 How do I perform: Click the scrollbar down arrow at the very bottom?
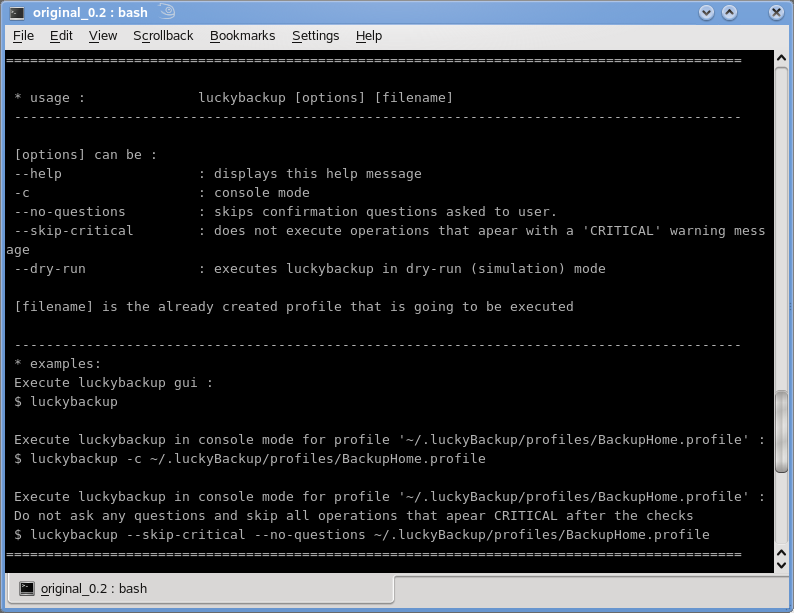781,565
